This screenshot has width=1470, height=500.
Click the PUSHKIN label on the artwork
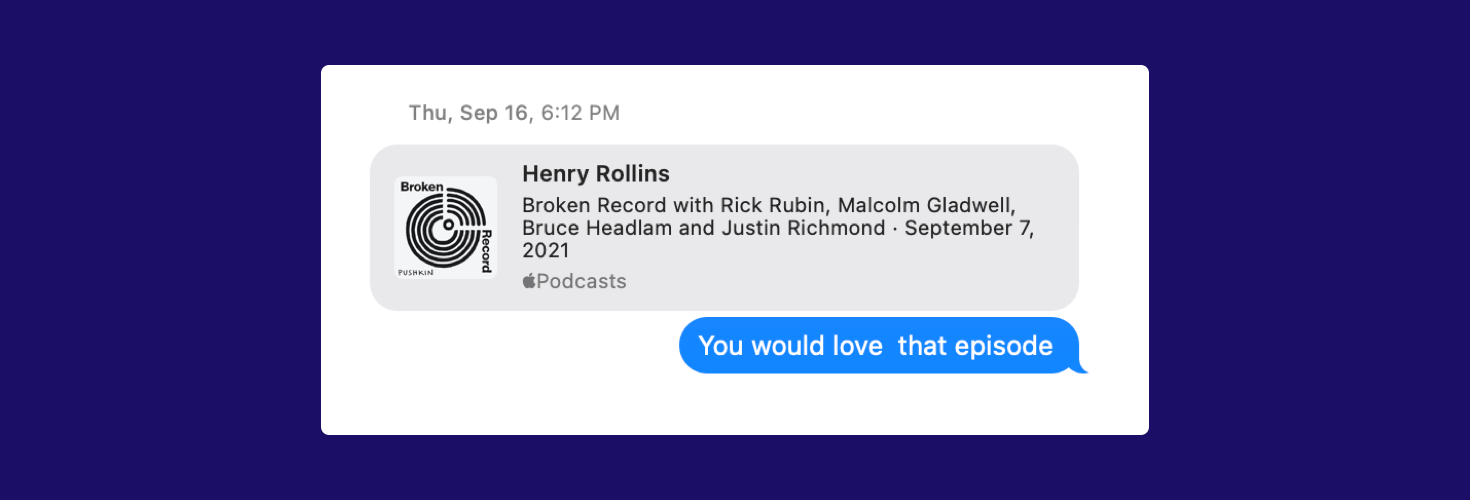pos(414,271)
